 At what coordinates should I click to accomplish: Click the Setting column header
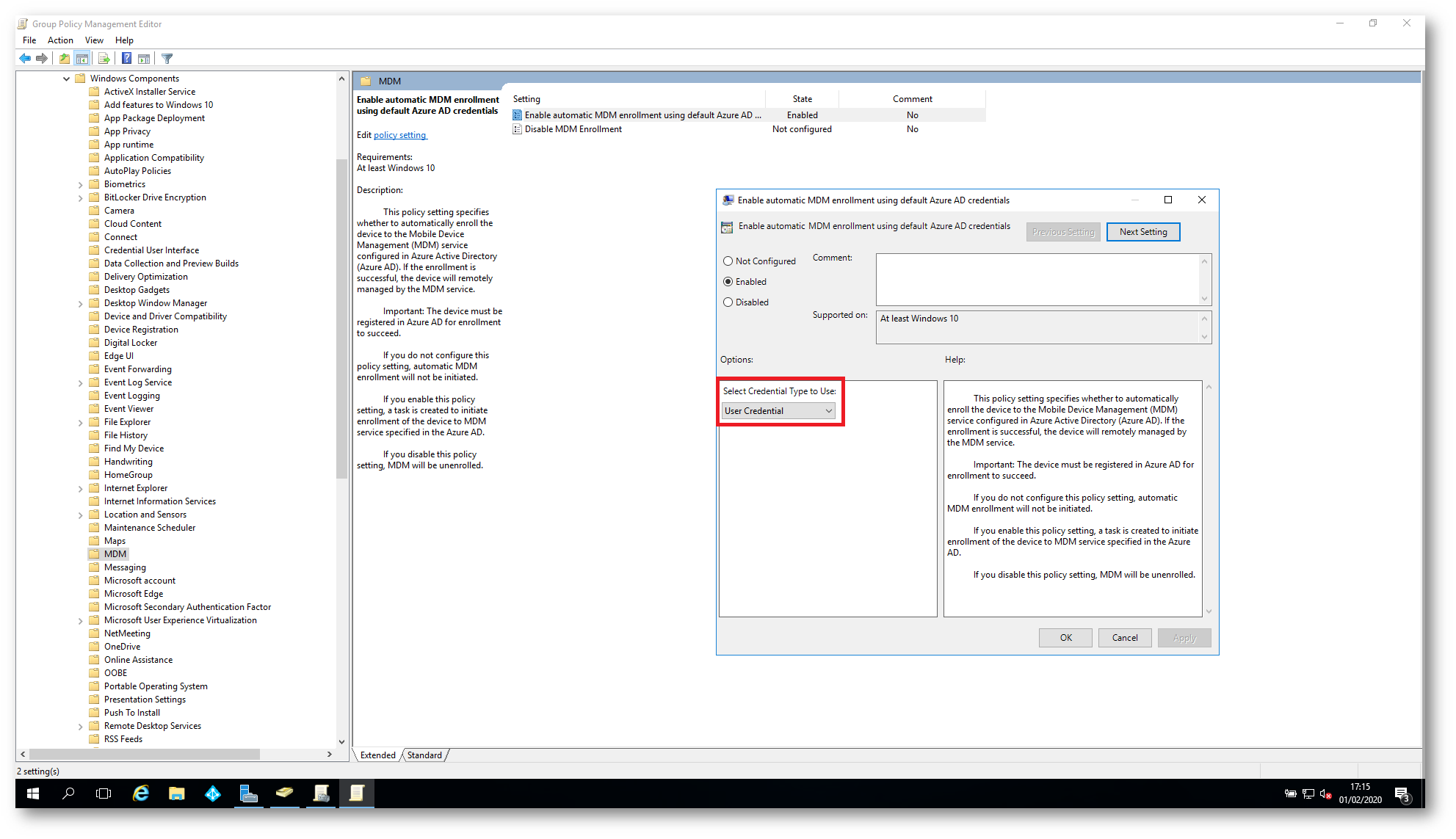(637, 99)
